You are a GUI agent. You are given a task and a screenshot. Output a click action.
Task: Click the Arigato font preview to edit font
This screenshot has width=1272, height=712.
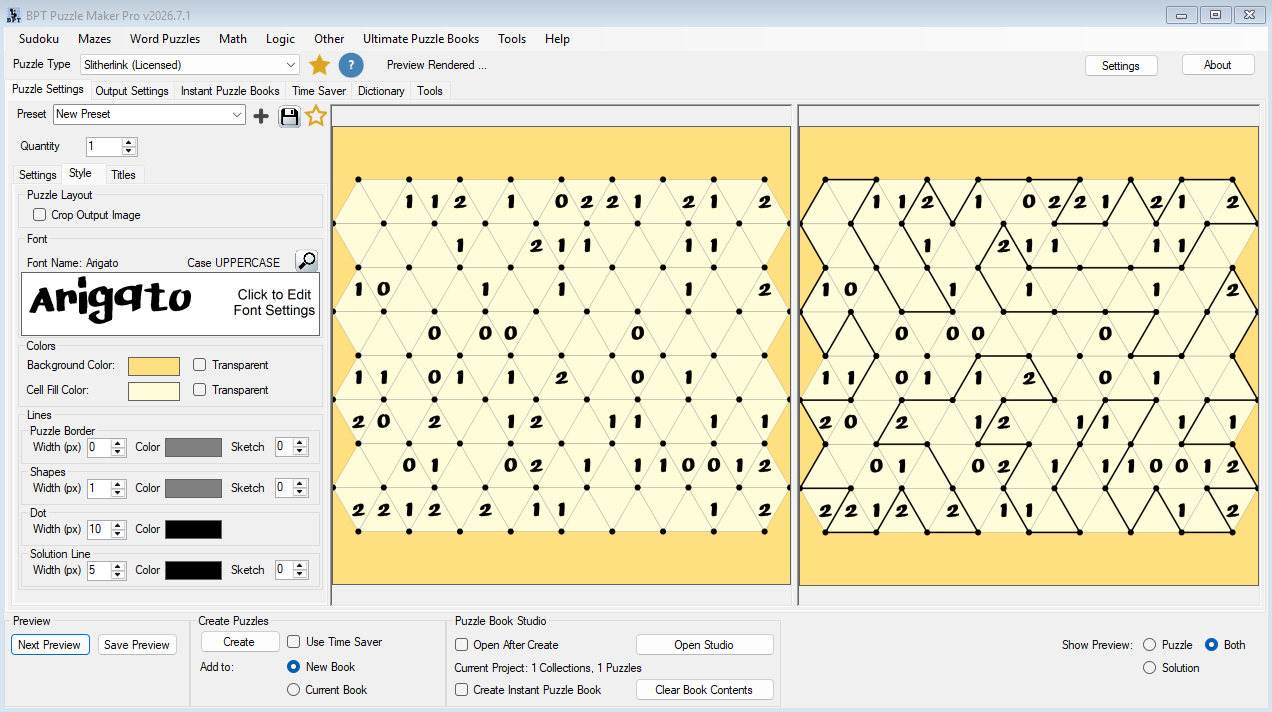(x=171, y=304)
